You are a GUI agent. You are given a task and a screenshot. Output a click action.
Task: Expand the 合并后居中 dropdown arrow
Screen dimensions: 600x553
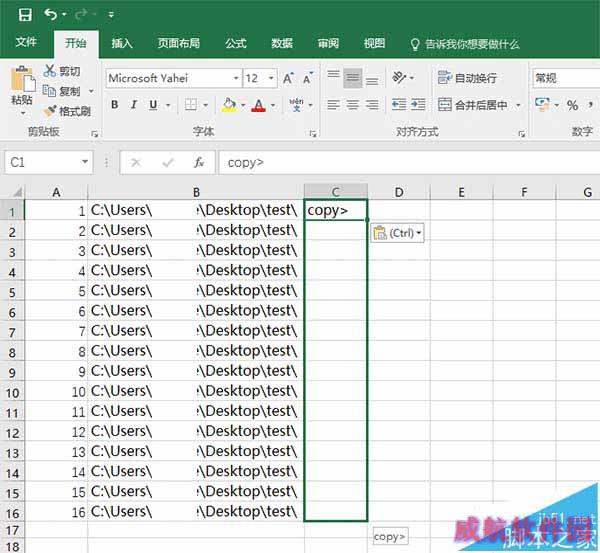coord(518,105)
